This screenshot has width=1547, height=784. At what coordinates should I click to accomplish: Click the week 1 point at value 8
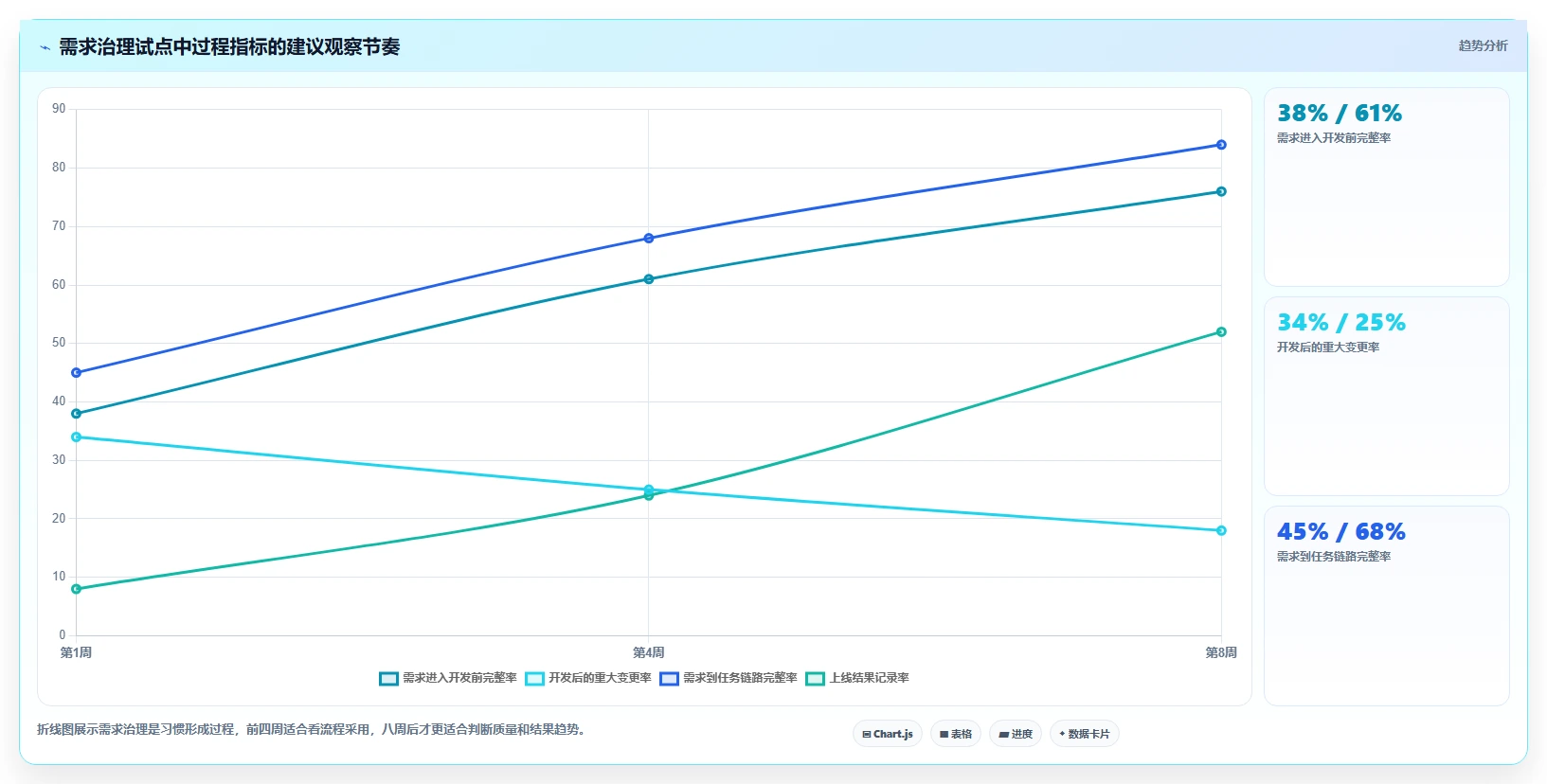(77, 589)
